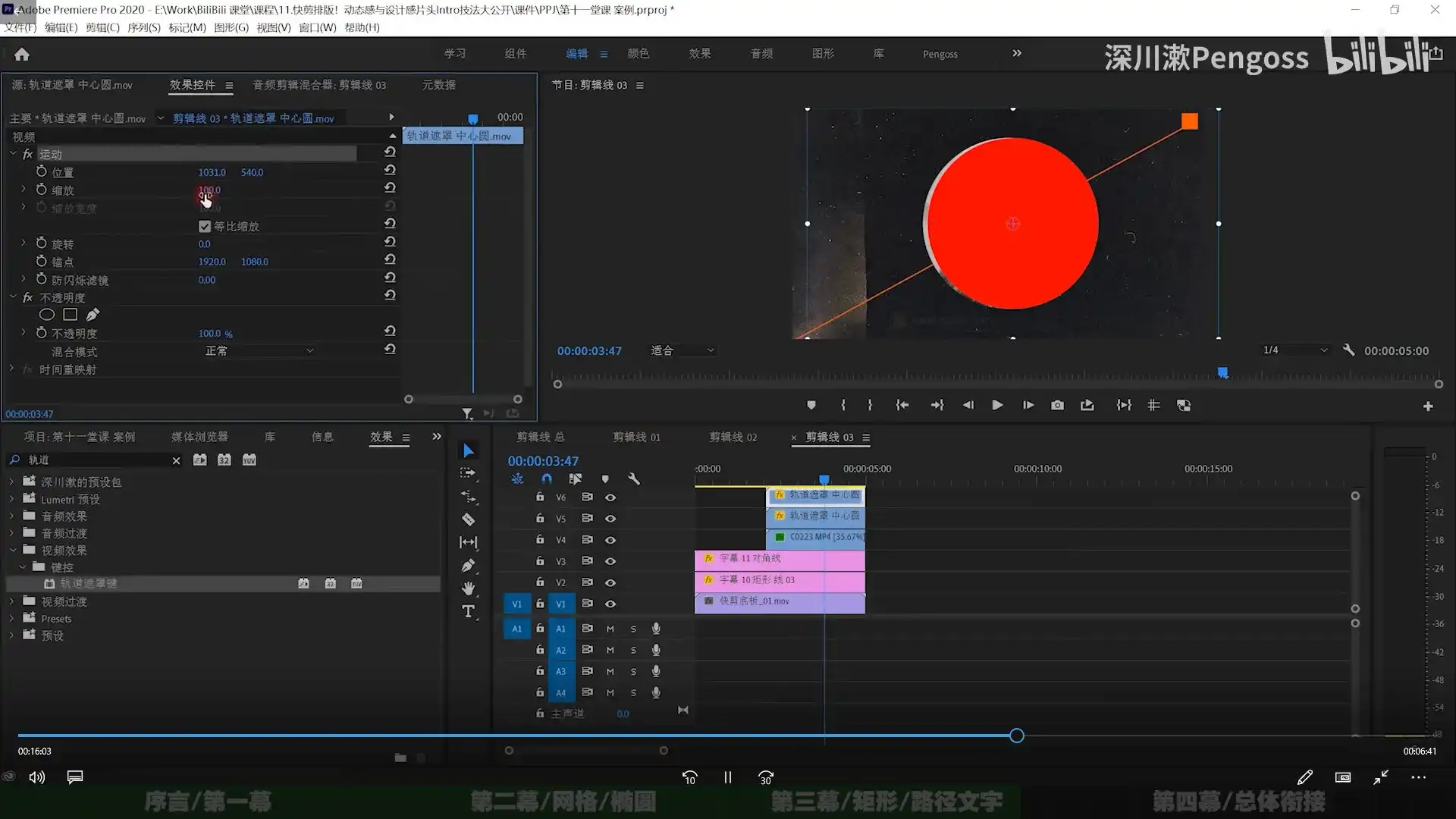Expand the 视频过渡 effects folder

pos(12,601)
